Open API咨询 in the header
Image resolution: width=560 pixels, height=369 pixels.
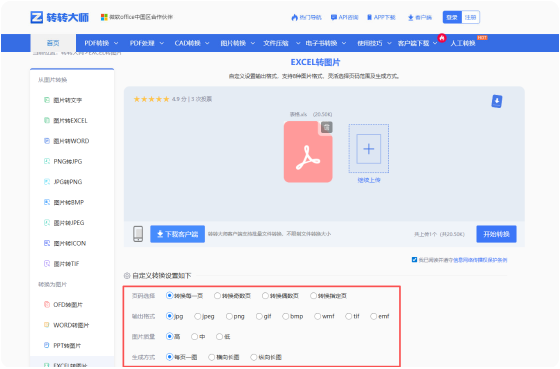click(x=345, y=17)
